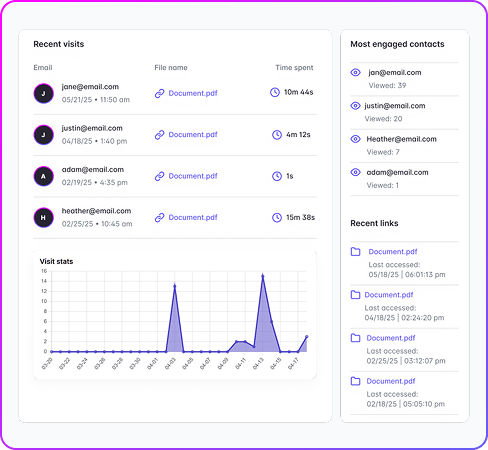Click the clock icon beside 10m 44s
Image resolution: width=488 pixels, height=450 pixels.
275,92
